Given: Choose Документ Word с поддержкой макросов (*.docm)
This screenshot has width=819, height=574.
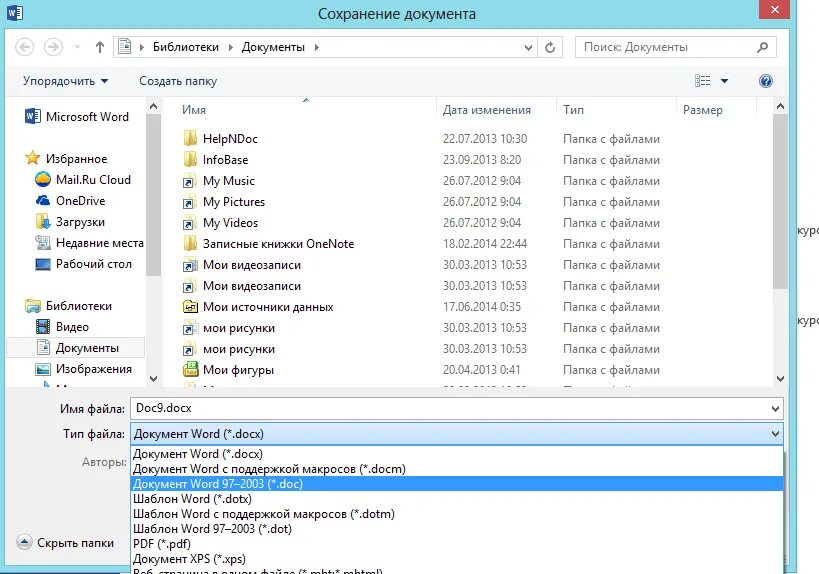Looking at the screenshot, I should (457, 469).
